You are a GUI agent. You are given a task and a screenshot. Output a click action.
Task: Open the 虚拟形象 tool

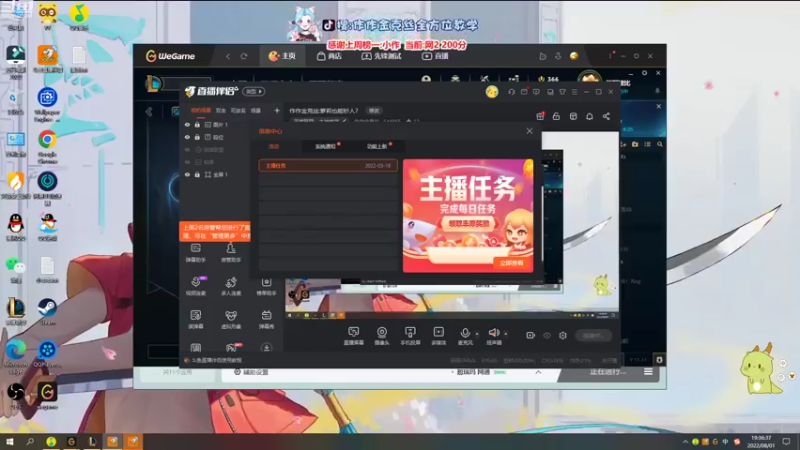tap(231, 319)
